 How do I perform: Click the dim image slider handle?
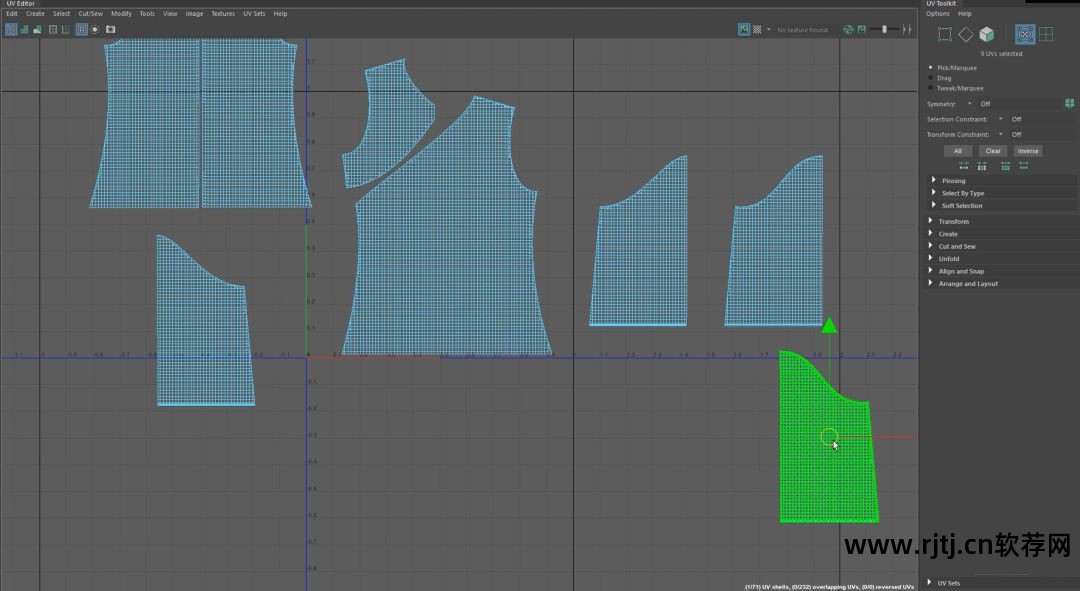[884, 30]
